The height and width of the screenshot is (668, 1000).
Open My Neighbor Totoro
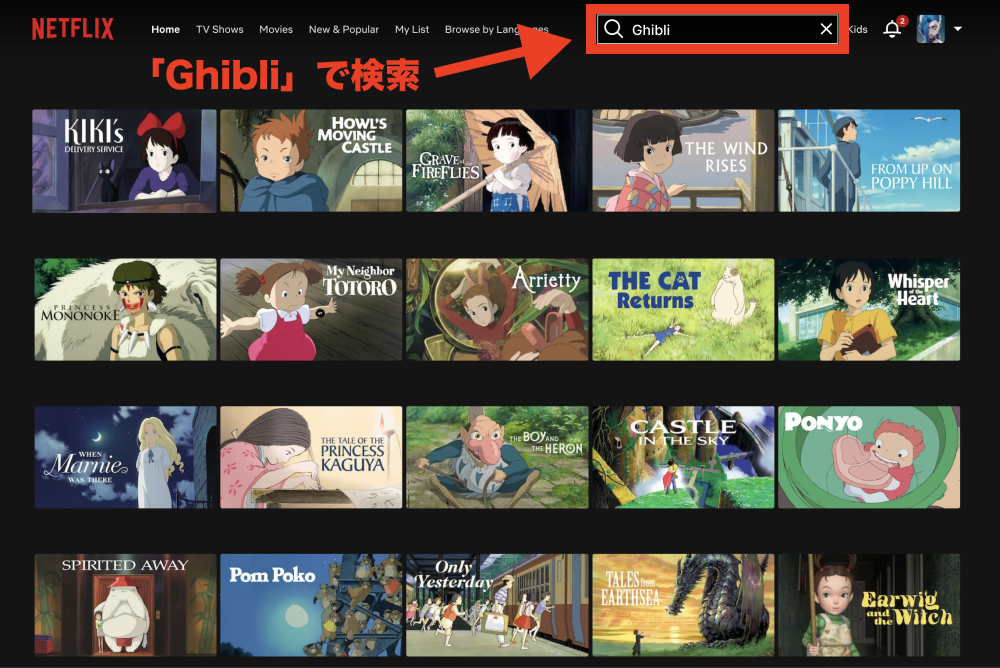pos(311,309)
